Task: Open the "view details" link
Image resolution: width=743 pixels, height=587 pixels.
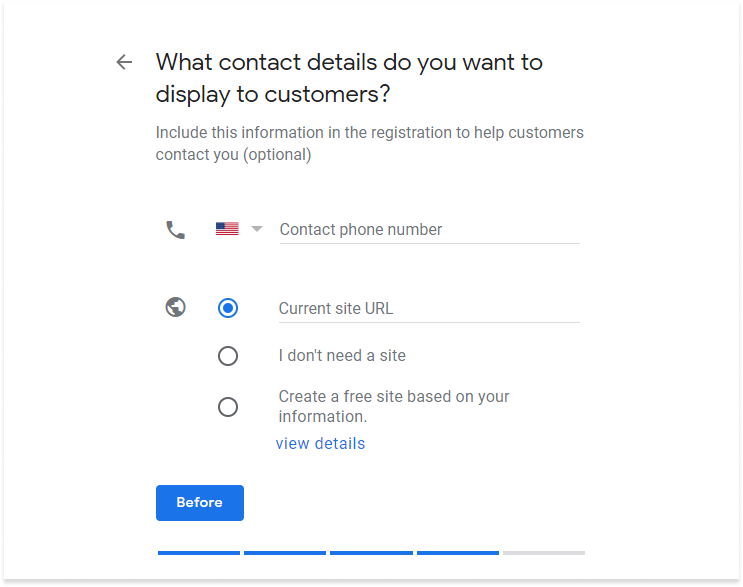Action: tap(320, 443)
